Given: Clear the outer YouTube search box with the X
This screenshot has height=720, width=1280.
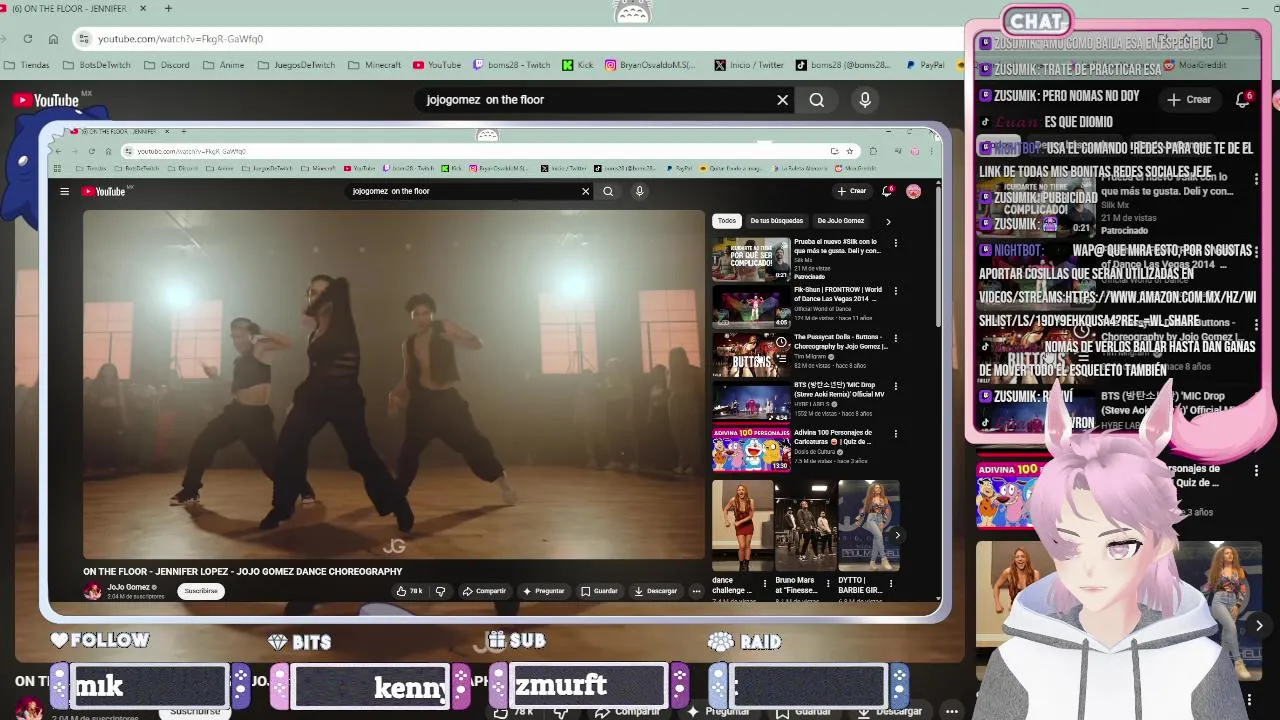Looking at the screenshot, I should click(x=783, y=100).
